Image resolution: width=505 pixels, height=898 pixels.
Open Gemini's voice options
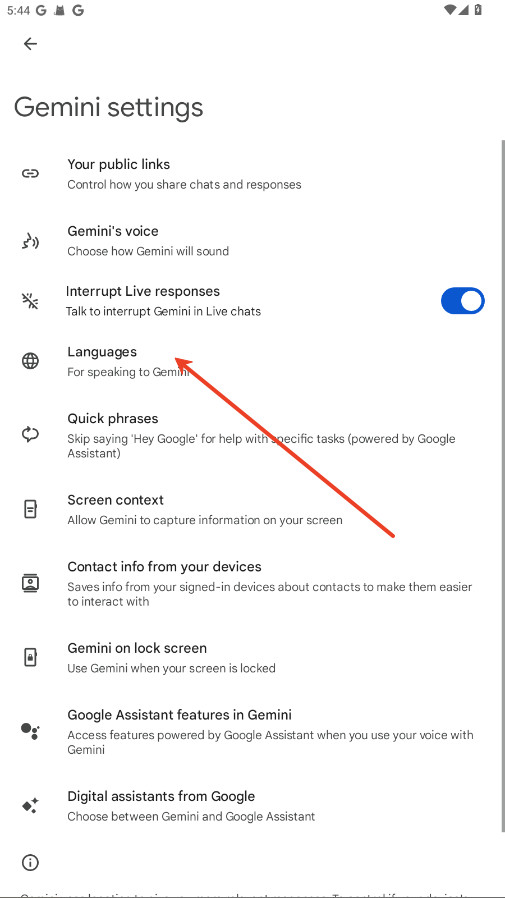[x=252, y=241]
